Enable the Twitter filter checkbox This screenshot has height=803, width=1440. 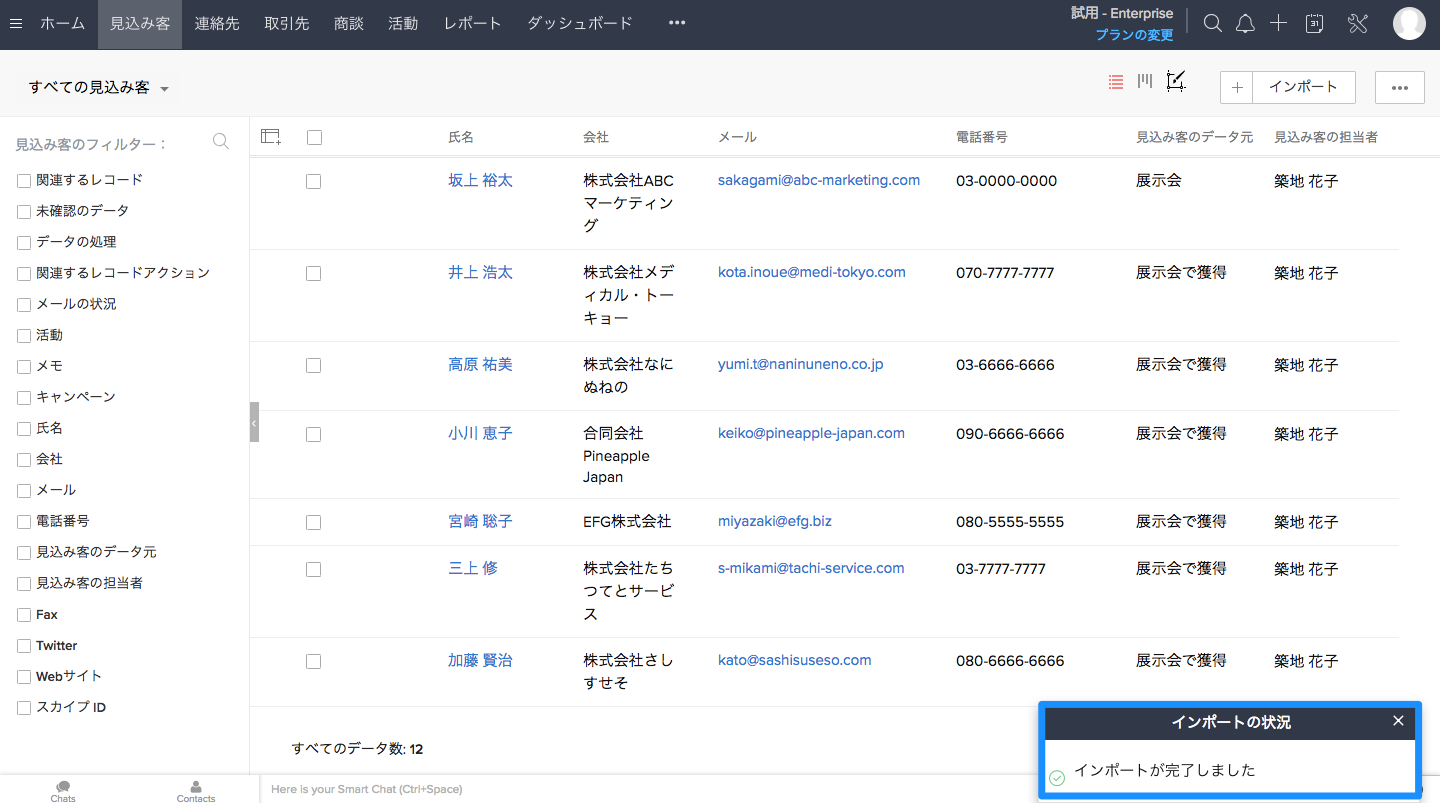coord(24,646)
